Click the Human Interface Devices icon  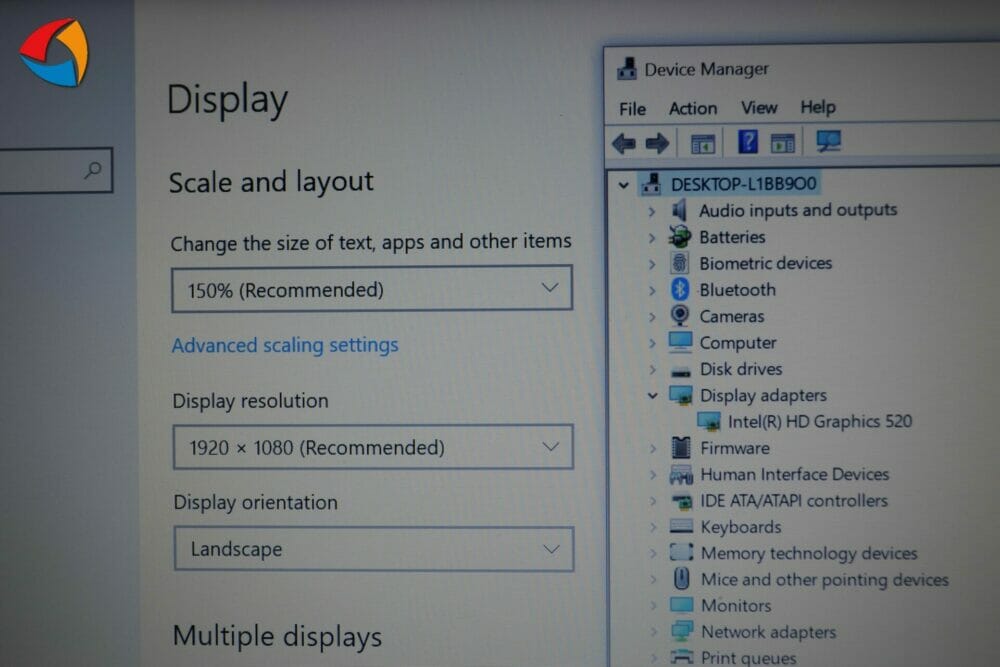click(681, 474)
